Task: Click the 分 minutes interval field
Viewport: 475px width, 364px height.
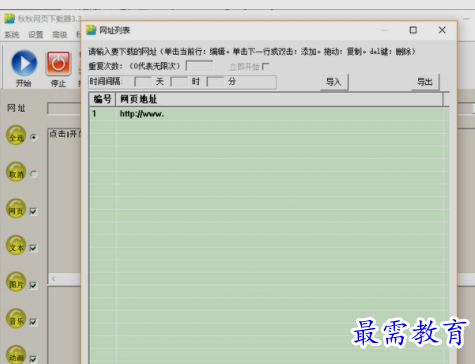Action: [x=215, y=82]
